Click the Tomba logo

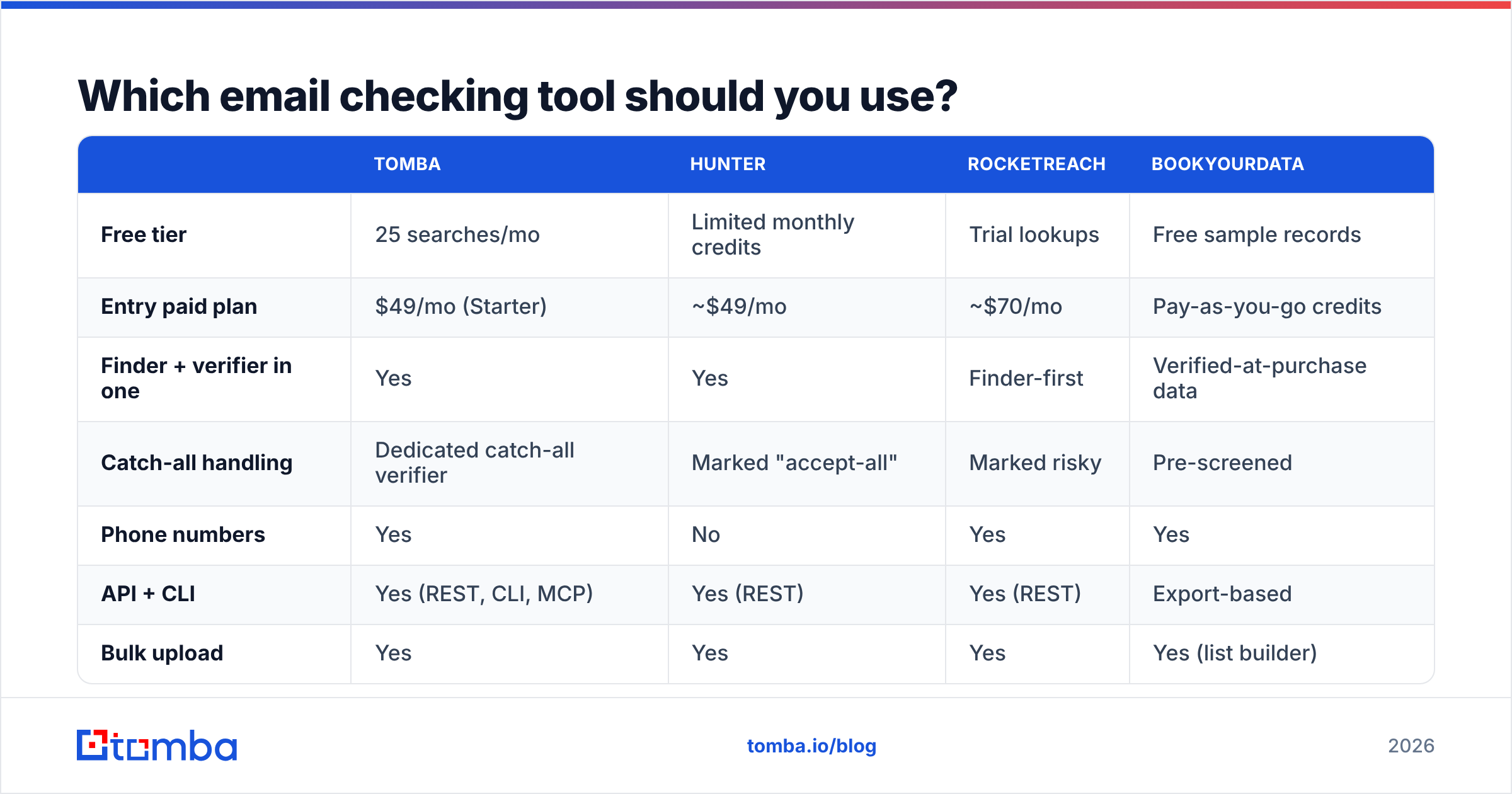(156, 745)
